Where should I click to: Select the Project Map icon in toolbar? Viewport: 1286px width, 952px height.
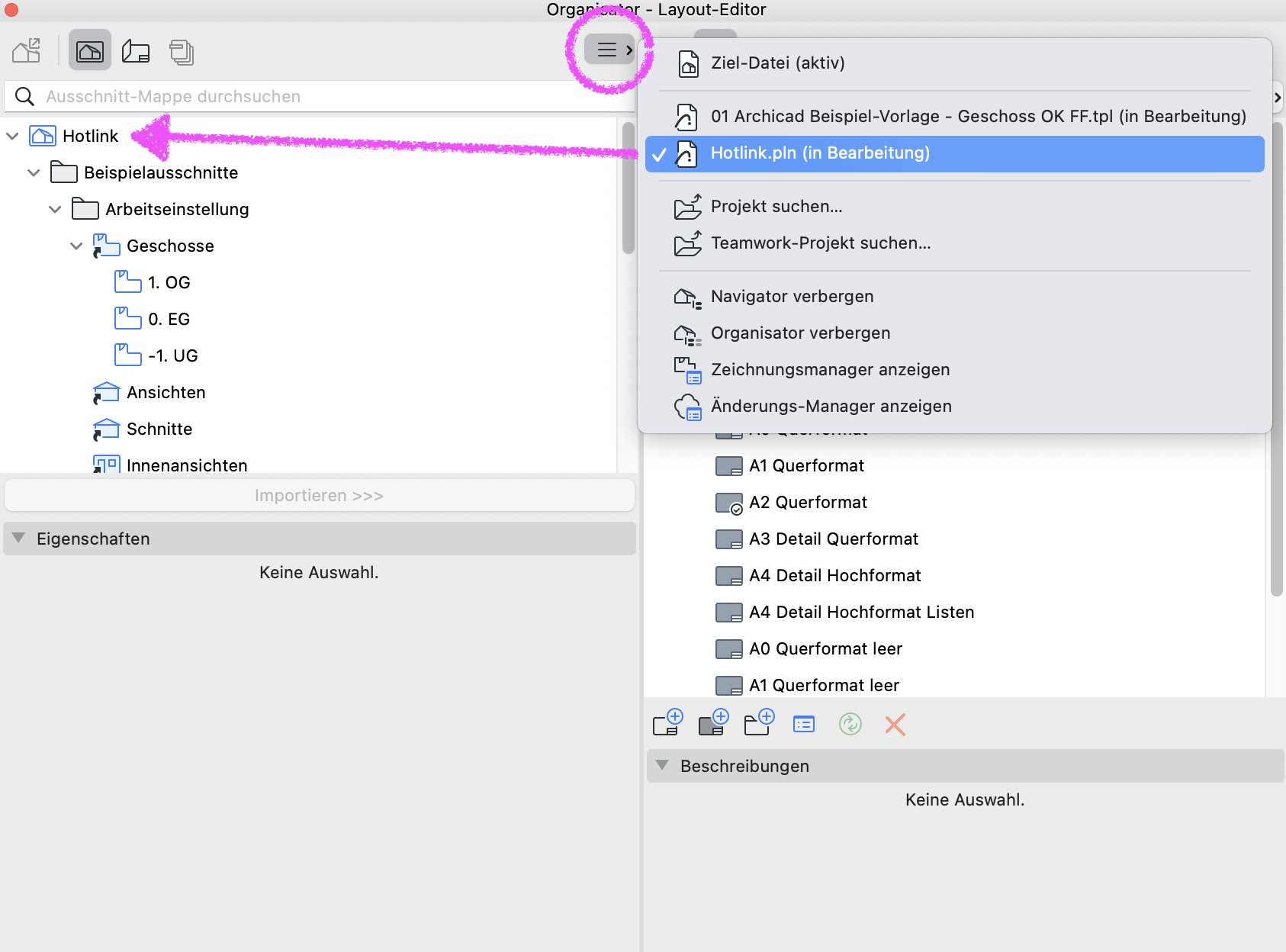27,51
